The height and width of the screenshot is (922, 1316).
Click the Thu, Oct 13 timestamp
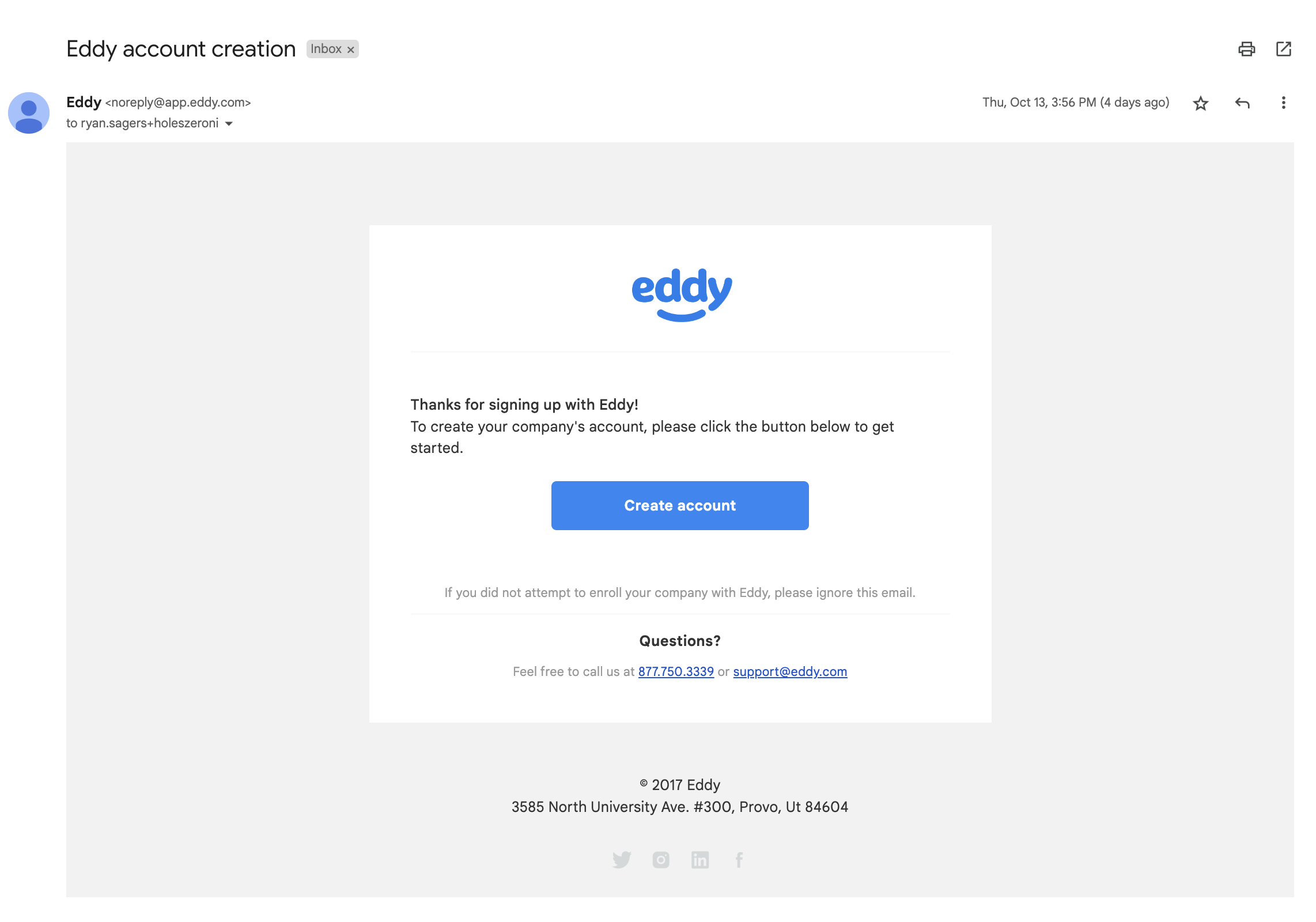(x=1076, y=103)
